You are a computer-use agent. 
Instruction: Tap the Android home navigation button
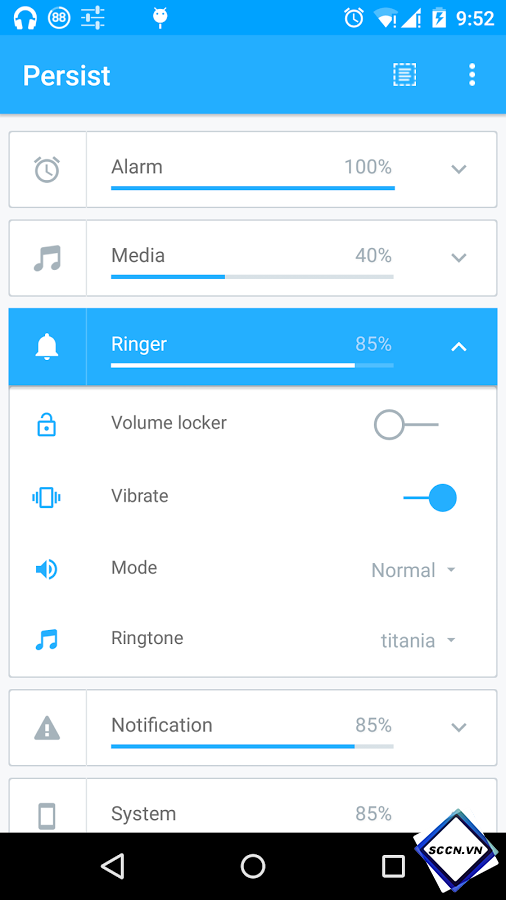pyautogui.click(x=253, y=866)
